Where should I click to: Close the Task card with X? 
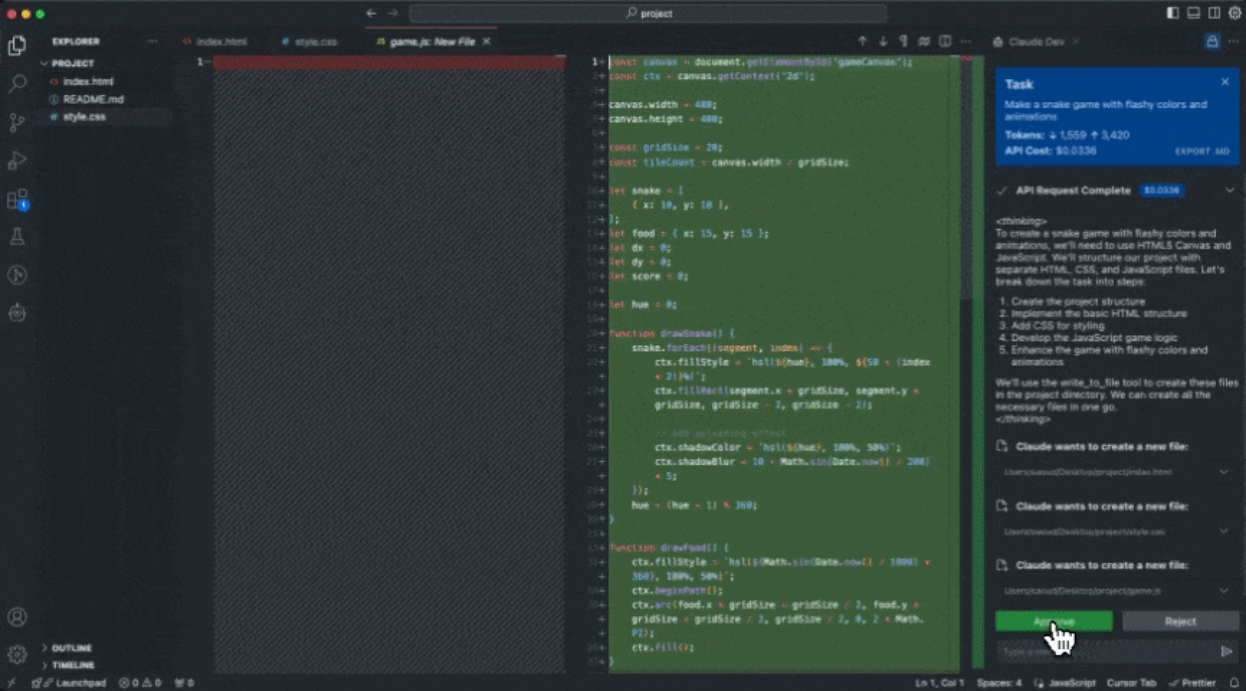(1225, 82)
